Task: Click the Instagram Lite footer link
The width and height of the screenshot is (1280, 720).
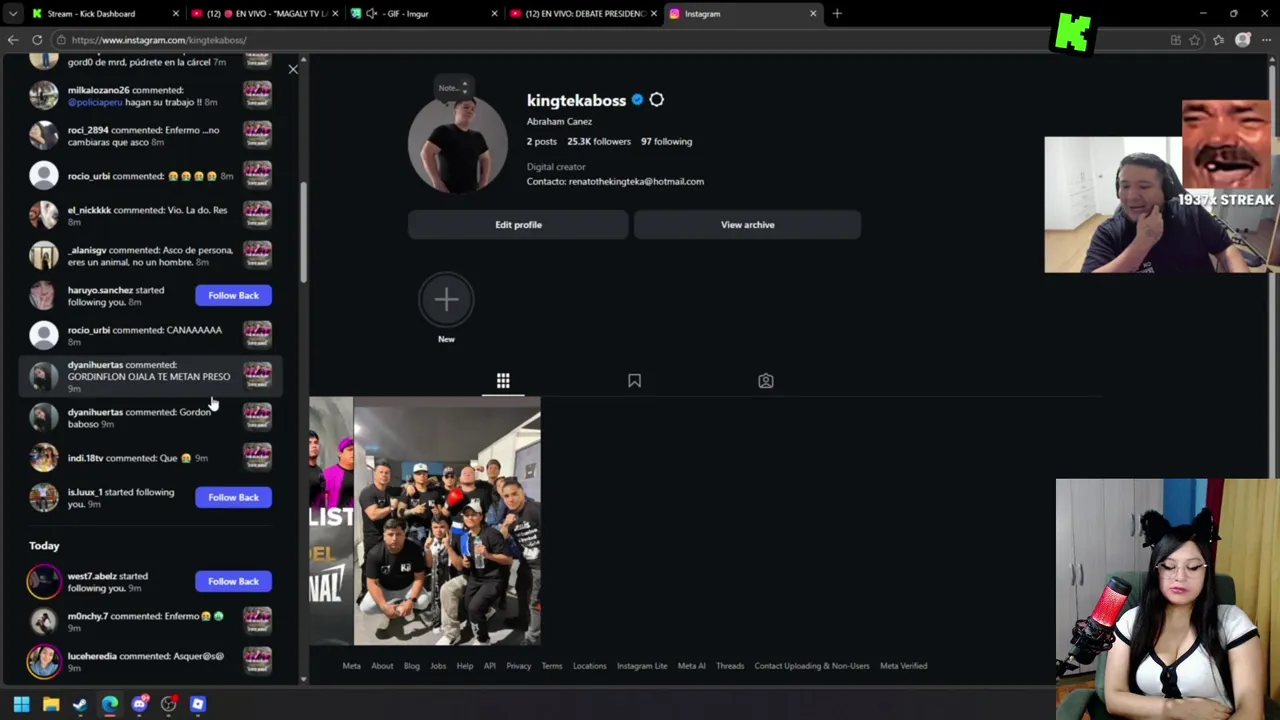Action: point(642,666)
